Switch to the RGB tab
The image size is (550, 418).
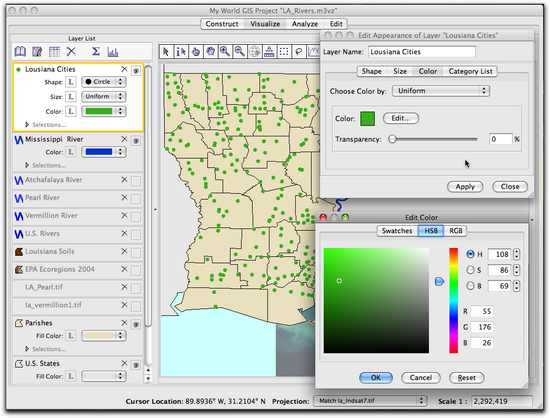[x=456, y=231]
